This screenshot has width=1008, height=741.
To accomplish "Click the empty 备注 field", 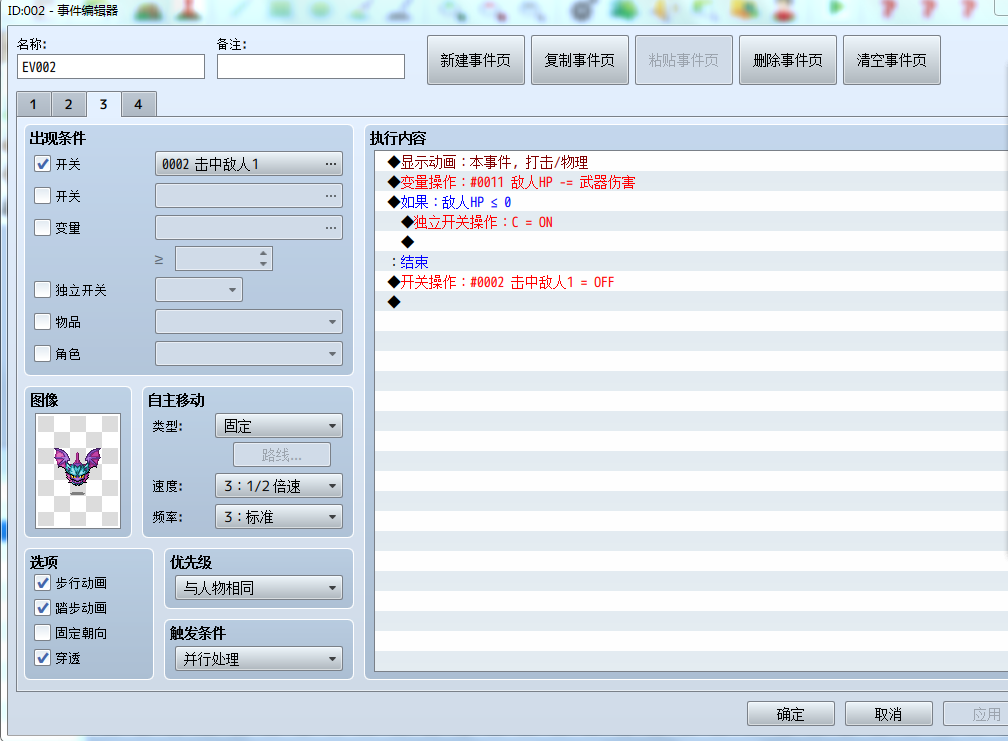I will [x=310, y=67].
